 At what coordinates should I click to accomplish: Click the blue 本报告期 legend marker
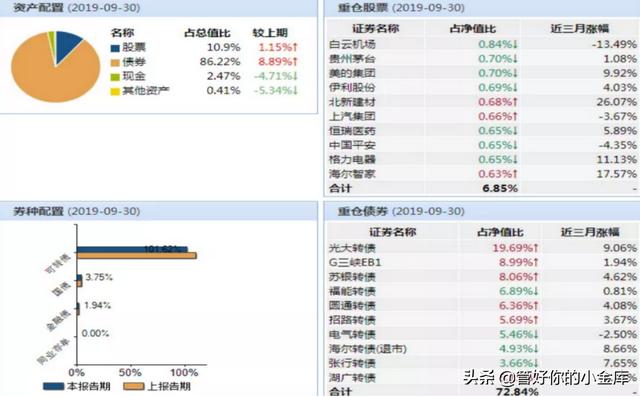53,386
